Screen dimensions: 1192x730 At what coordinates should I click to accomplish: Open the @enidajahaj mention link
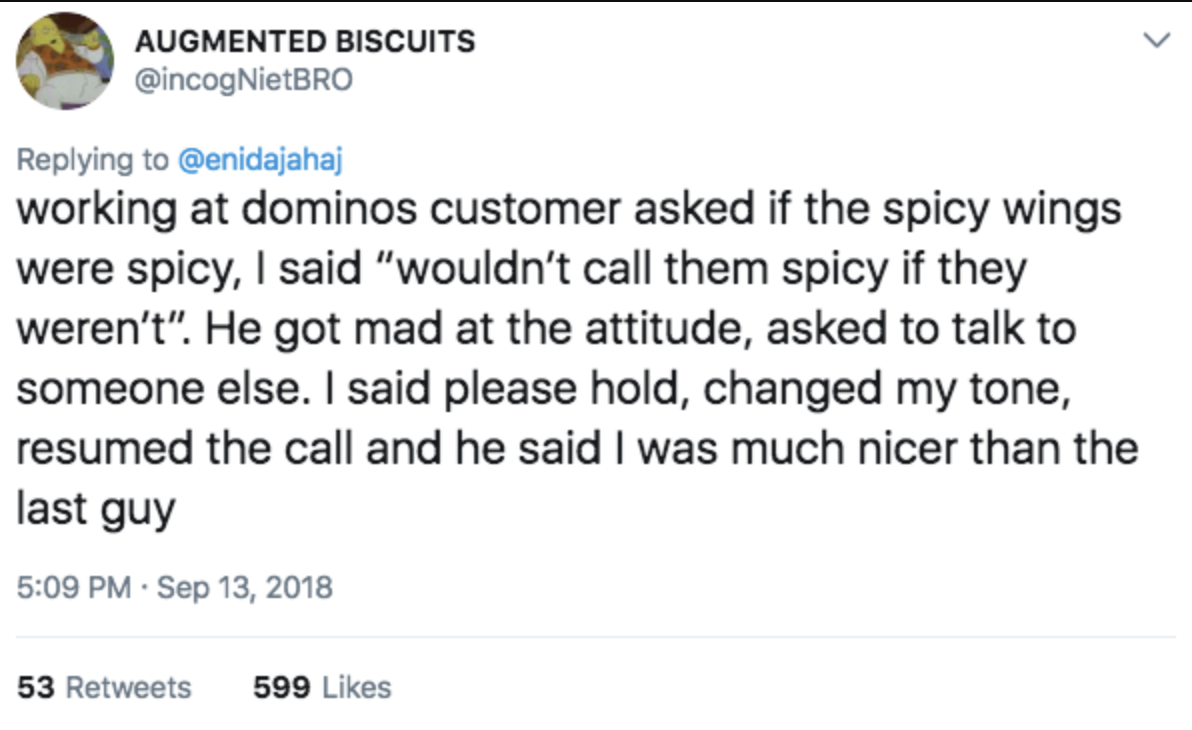pos(260,158)
